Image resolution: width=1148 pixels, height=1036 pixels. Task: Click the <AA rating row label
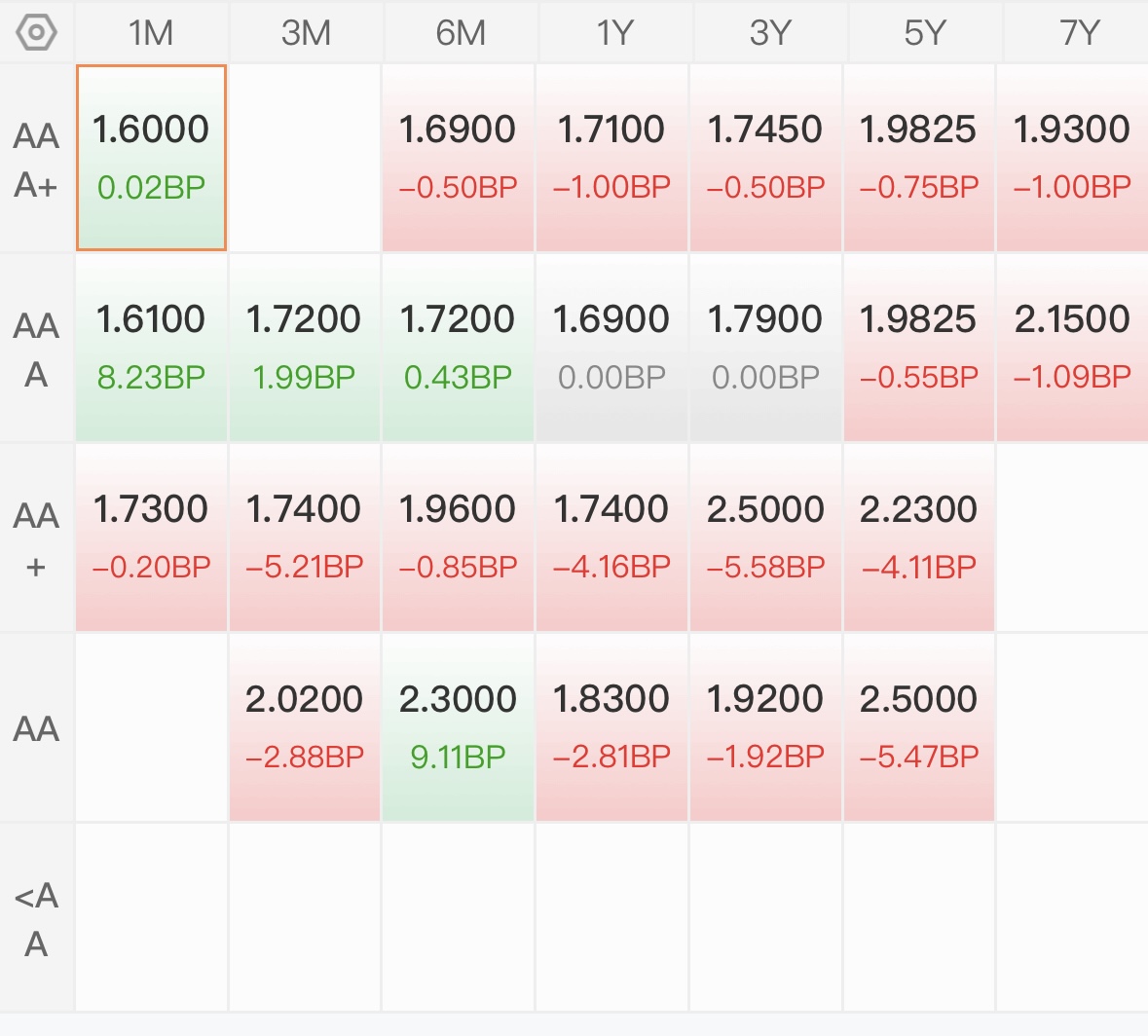37,919
